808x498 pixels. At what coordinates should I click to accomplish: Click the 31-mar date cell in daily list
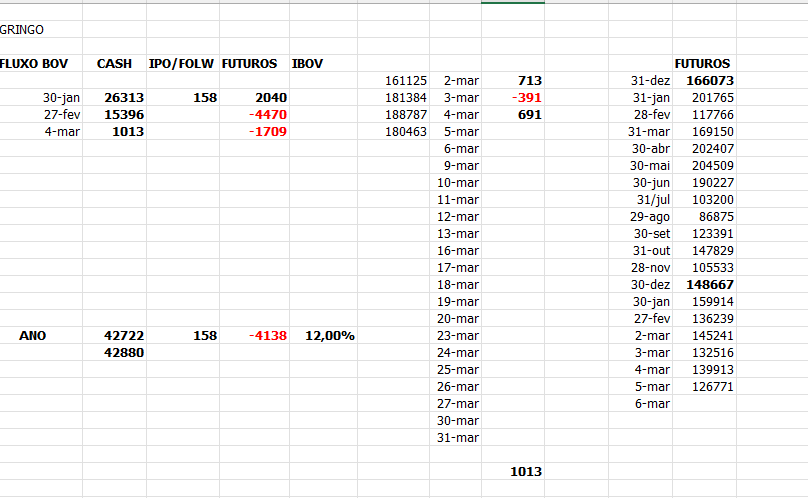[x=458, y=438]
